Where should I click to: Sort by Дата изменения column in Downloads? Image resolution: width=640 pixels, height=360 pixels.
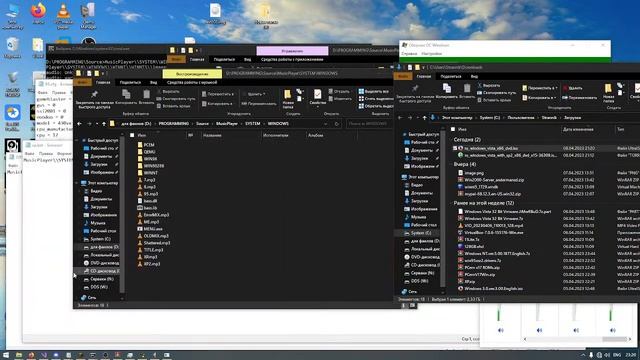578,129
